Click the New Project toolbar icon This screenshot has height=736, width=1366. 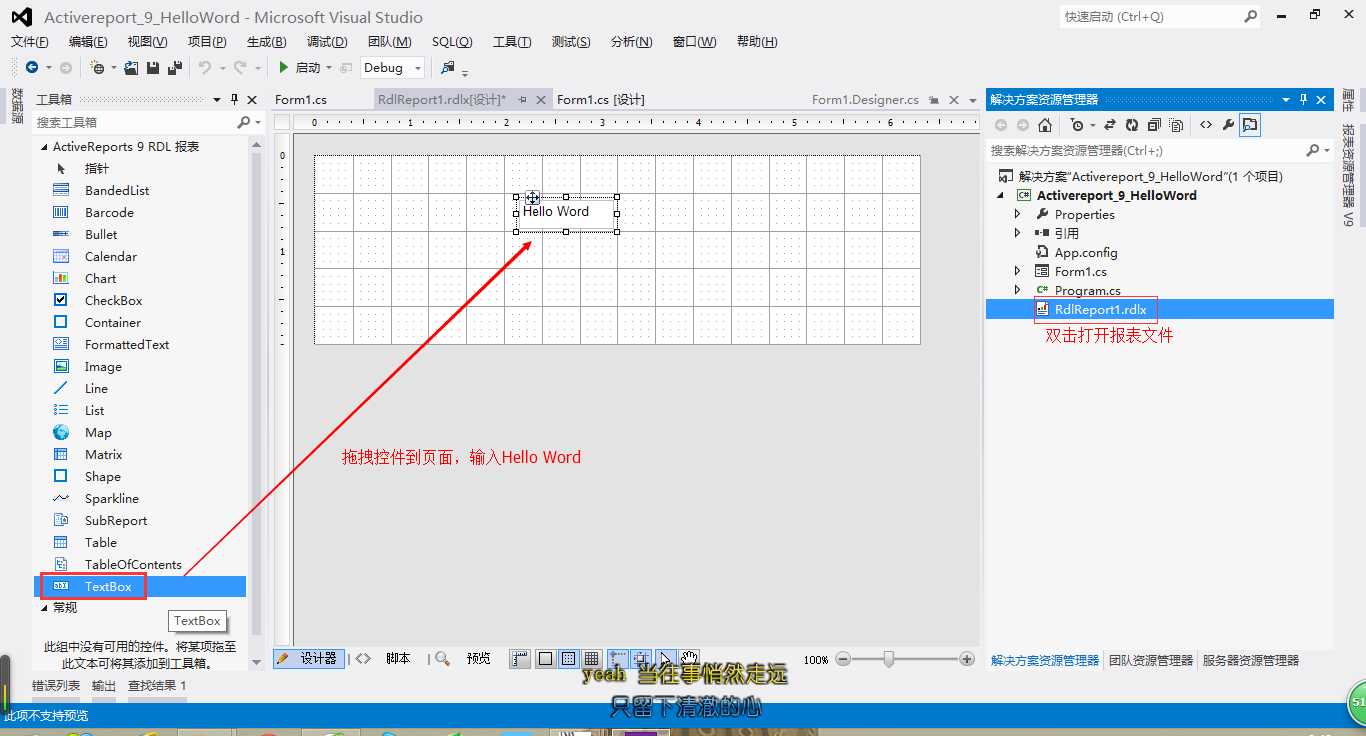pyautogui.click(x=97, y=67)
